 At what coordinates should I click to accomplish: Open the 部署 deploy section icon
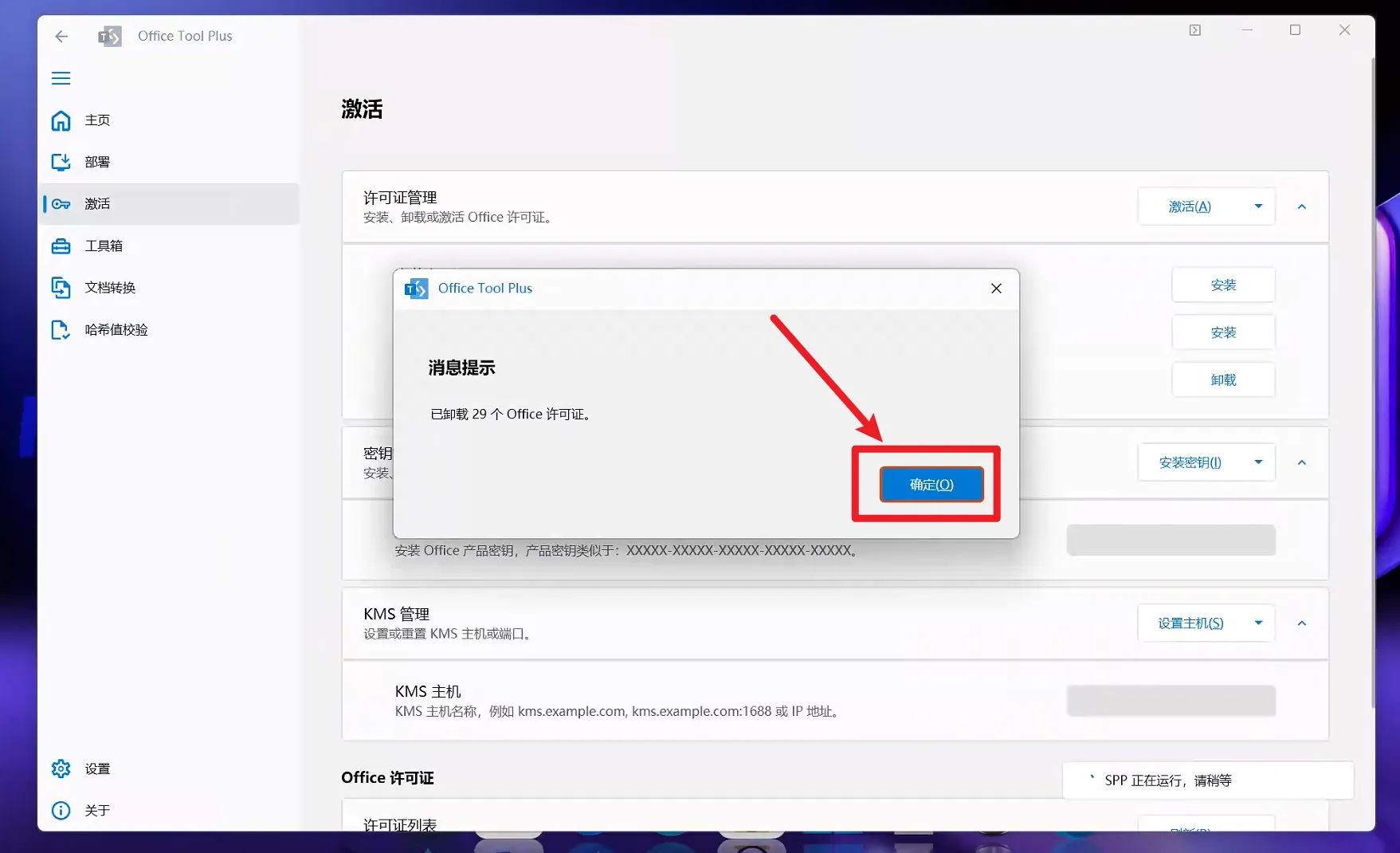tap(61, 162)
